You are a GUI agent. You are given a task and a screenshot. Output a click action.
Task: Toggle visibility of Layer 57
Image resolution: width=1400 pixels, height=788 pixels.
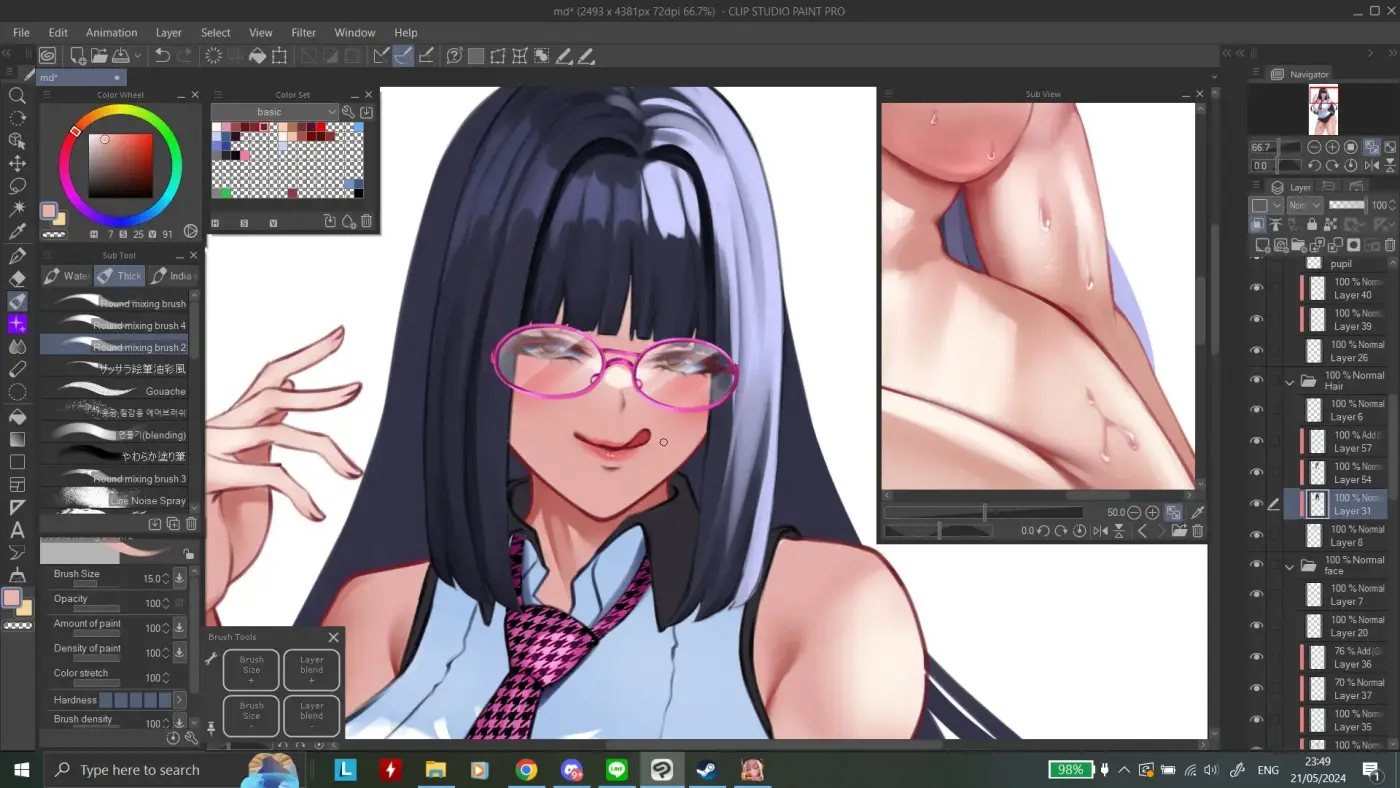coord(1257,441)
